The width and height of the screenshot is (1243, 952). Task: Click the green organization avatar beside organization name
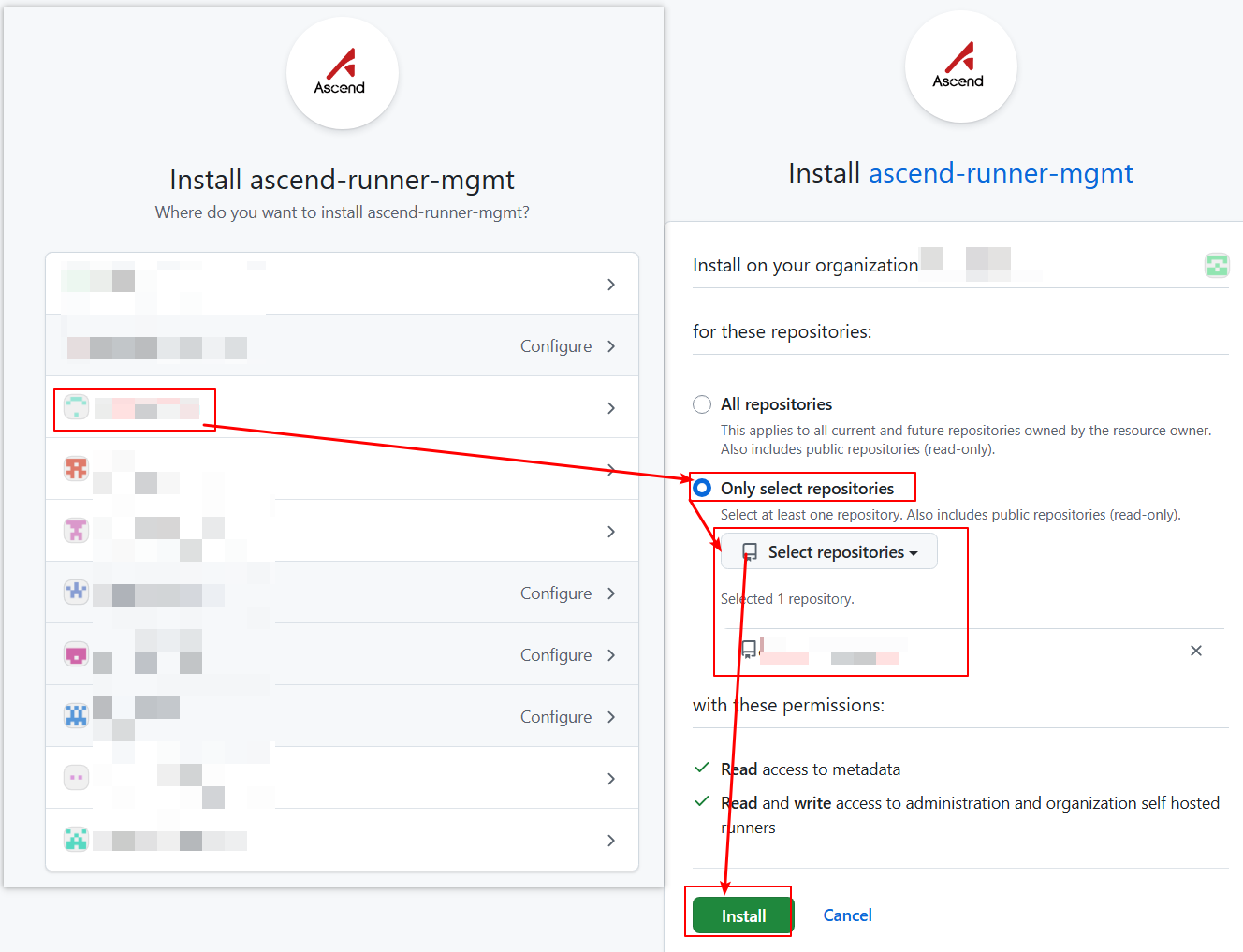(1217, 266)
